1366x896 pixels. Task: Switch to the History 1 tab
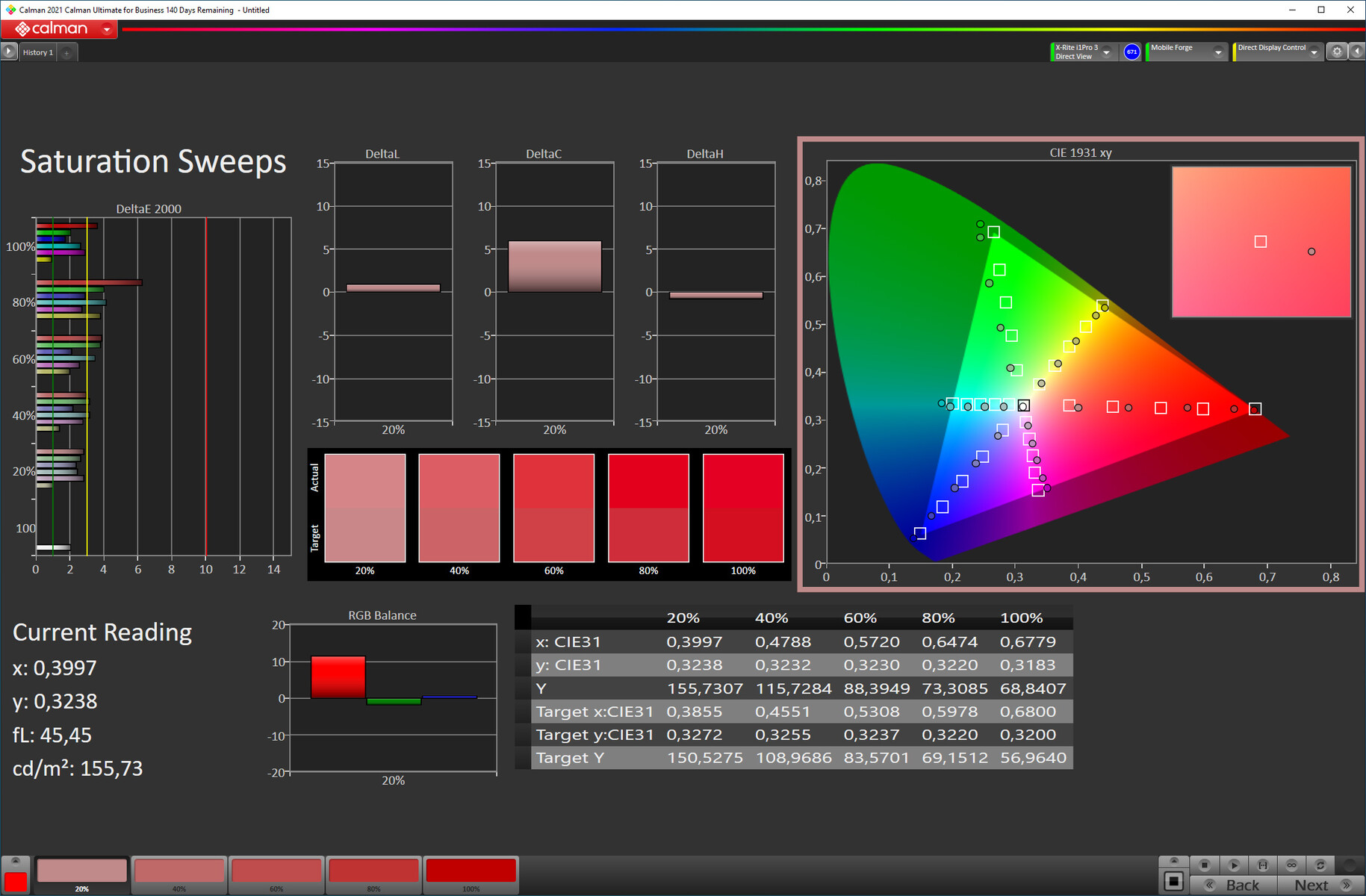[37, 52]
